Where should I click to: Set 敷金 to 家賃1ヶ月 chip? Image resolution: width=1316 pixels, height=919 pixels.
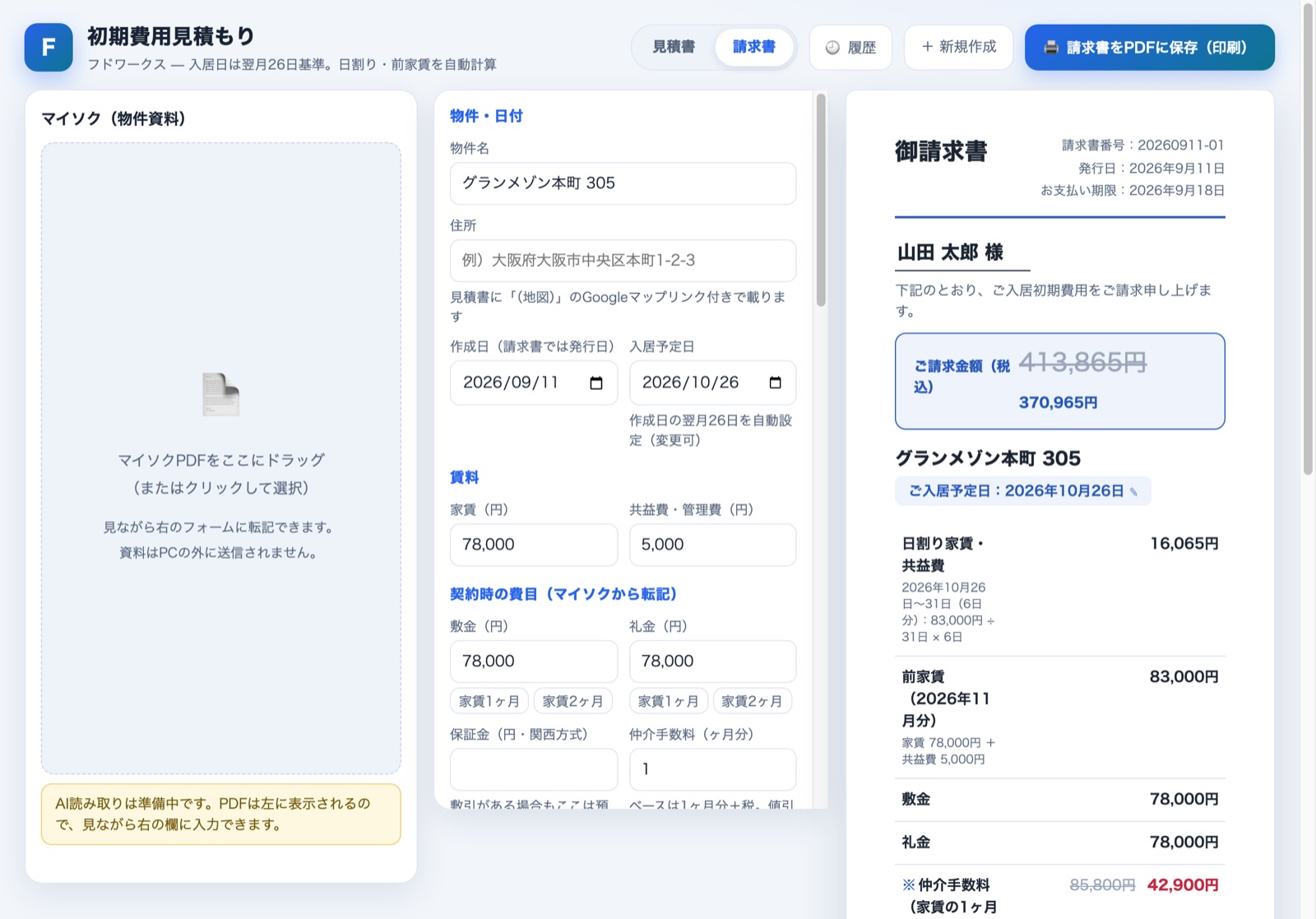[489, 701]
